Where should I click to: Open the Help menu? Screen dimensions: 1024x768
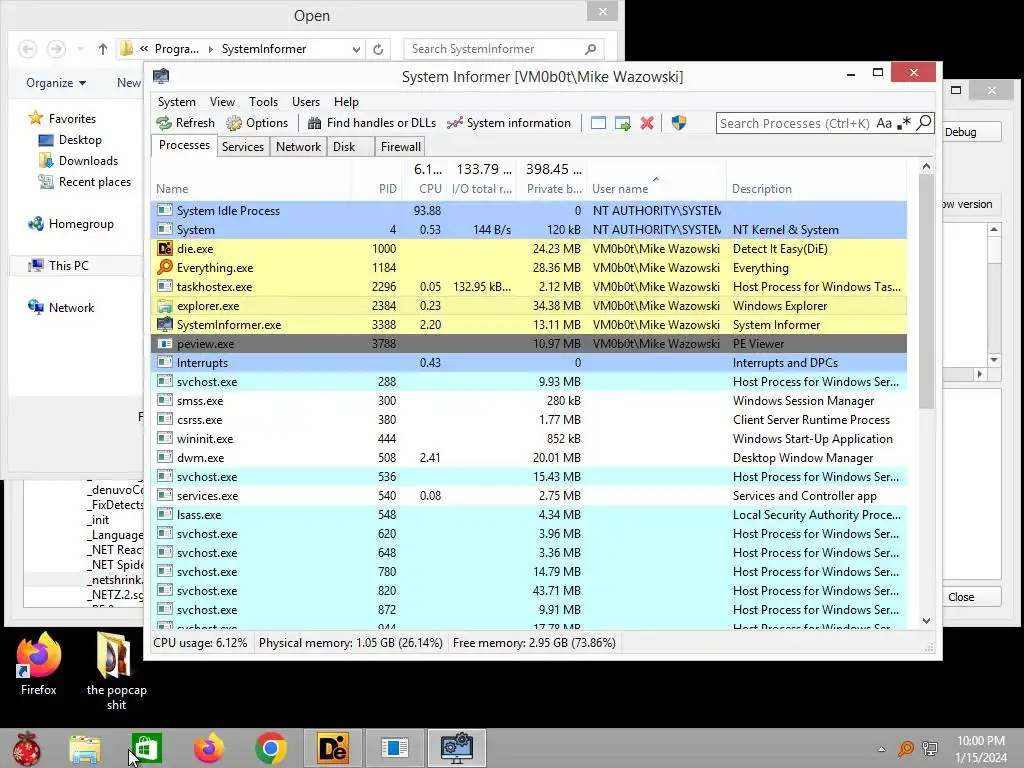click(346, 102)
